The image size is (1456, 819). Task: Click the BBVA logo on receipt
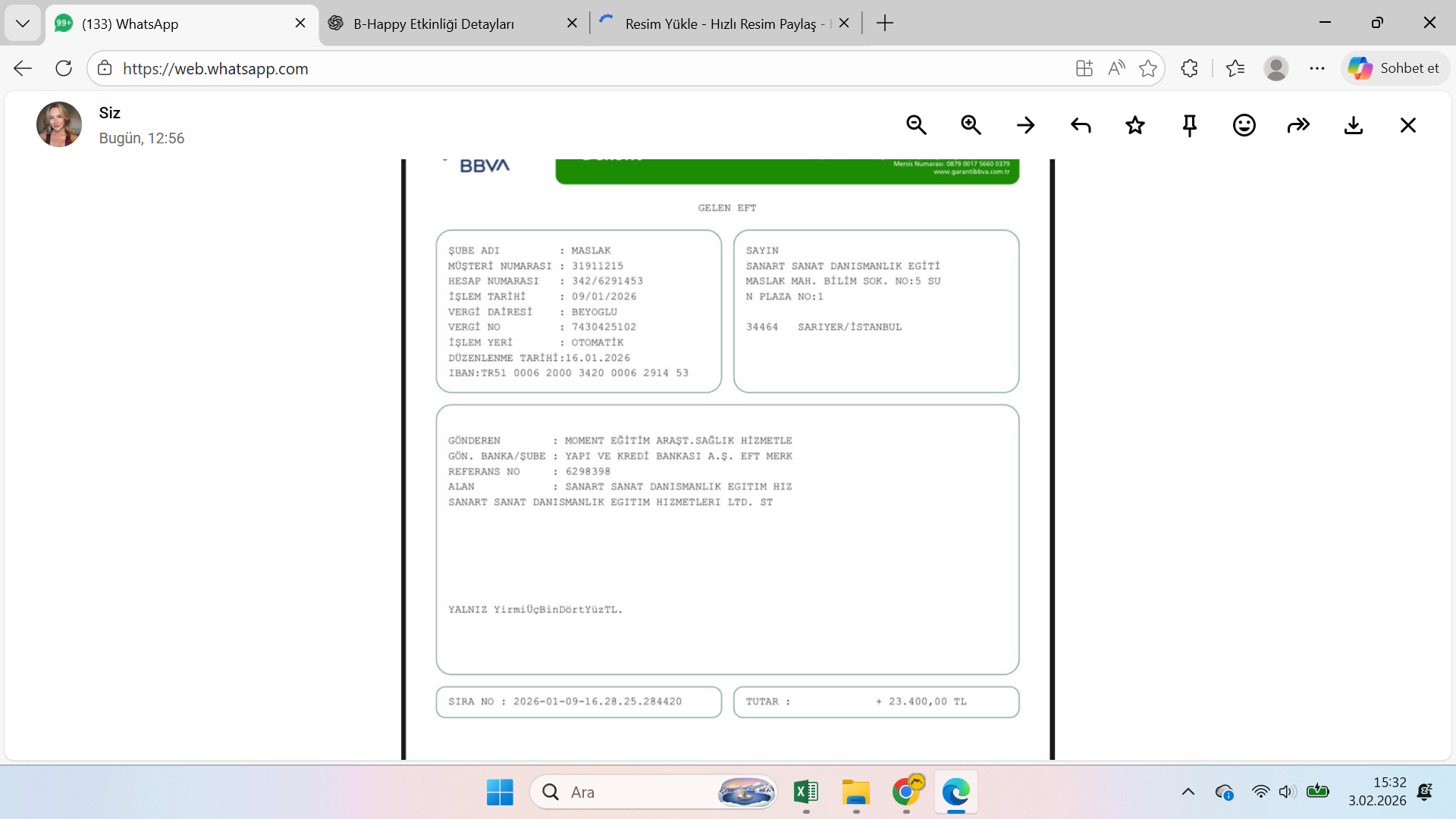[x=485, y=166]
